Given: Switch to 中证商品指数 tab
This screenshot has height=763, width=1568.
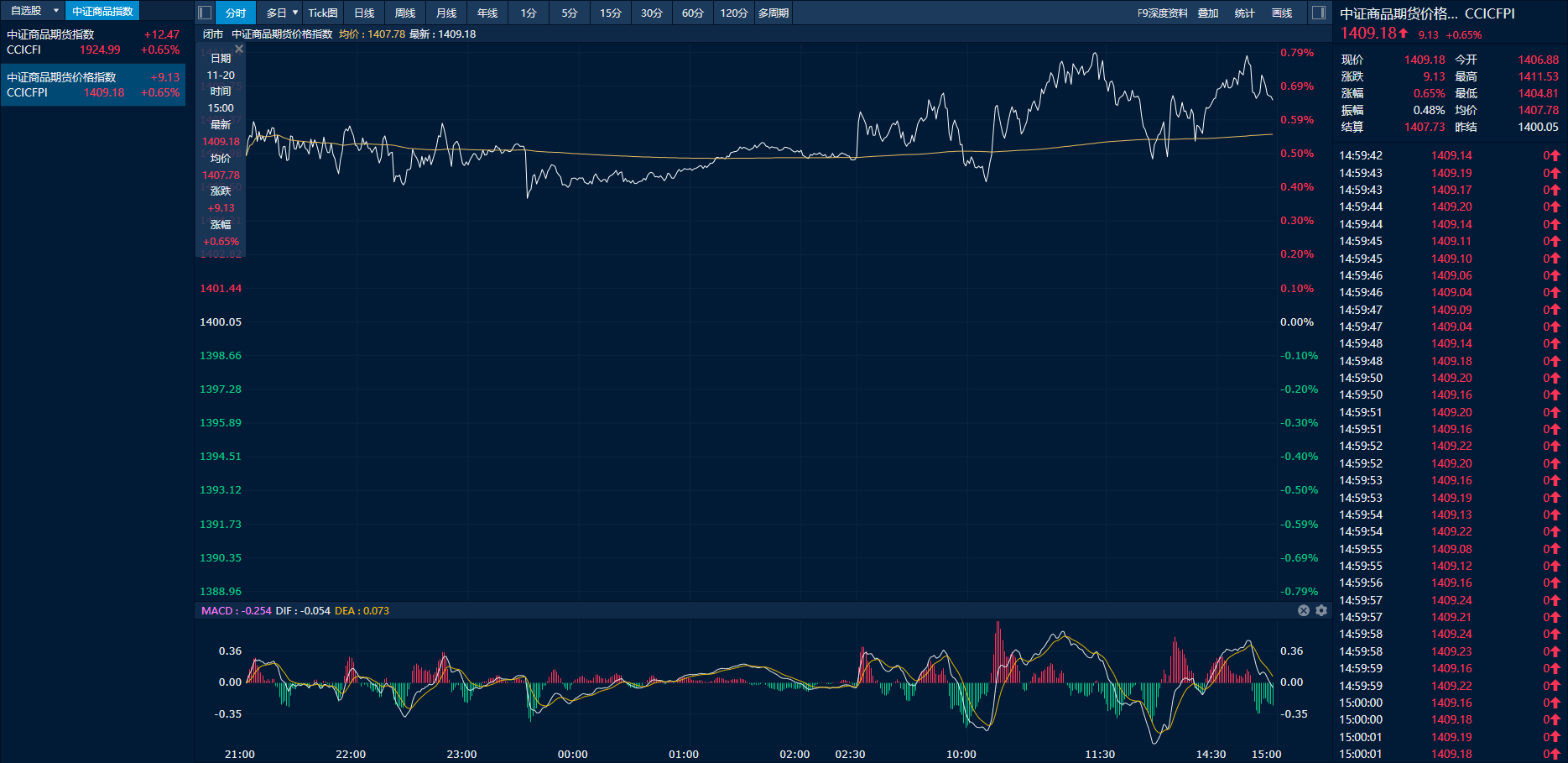Looking at the screenshot, I should pos(102,11).
